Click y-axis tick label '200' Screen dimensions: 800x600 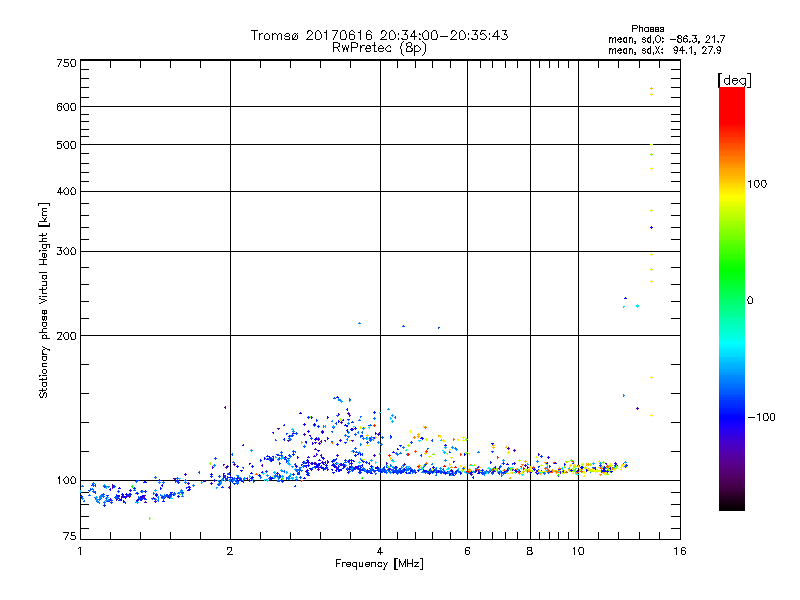[66, 336]
